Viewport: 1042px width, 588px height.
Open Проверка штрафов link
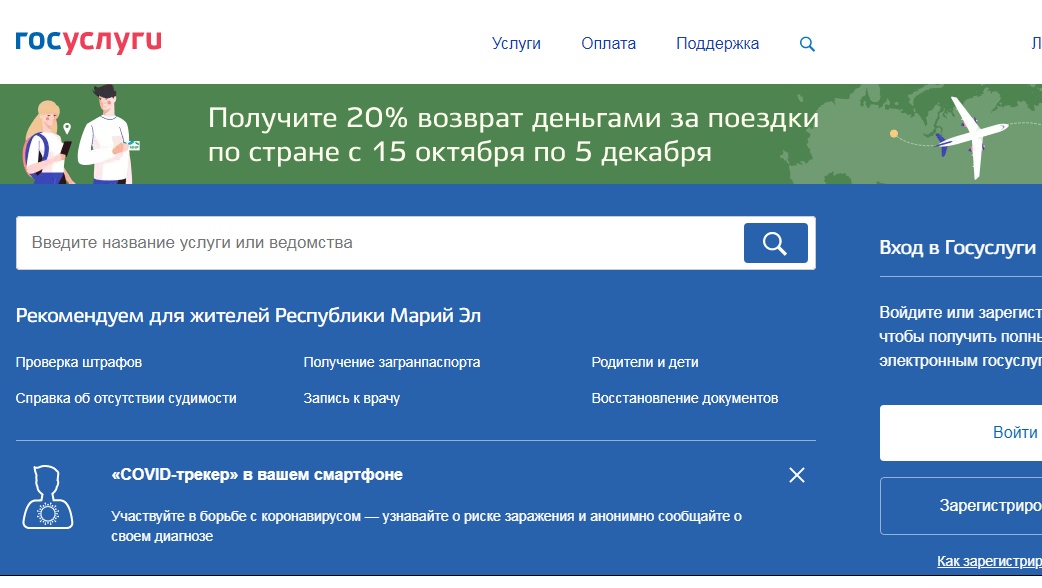click(x=79, y=362)
